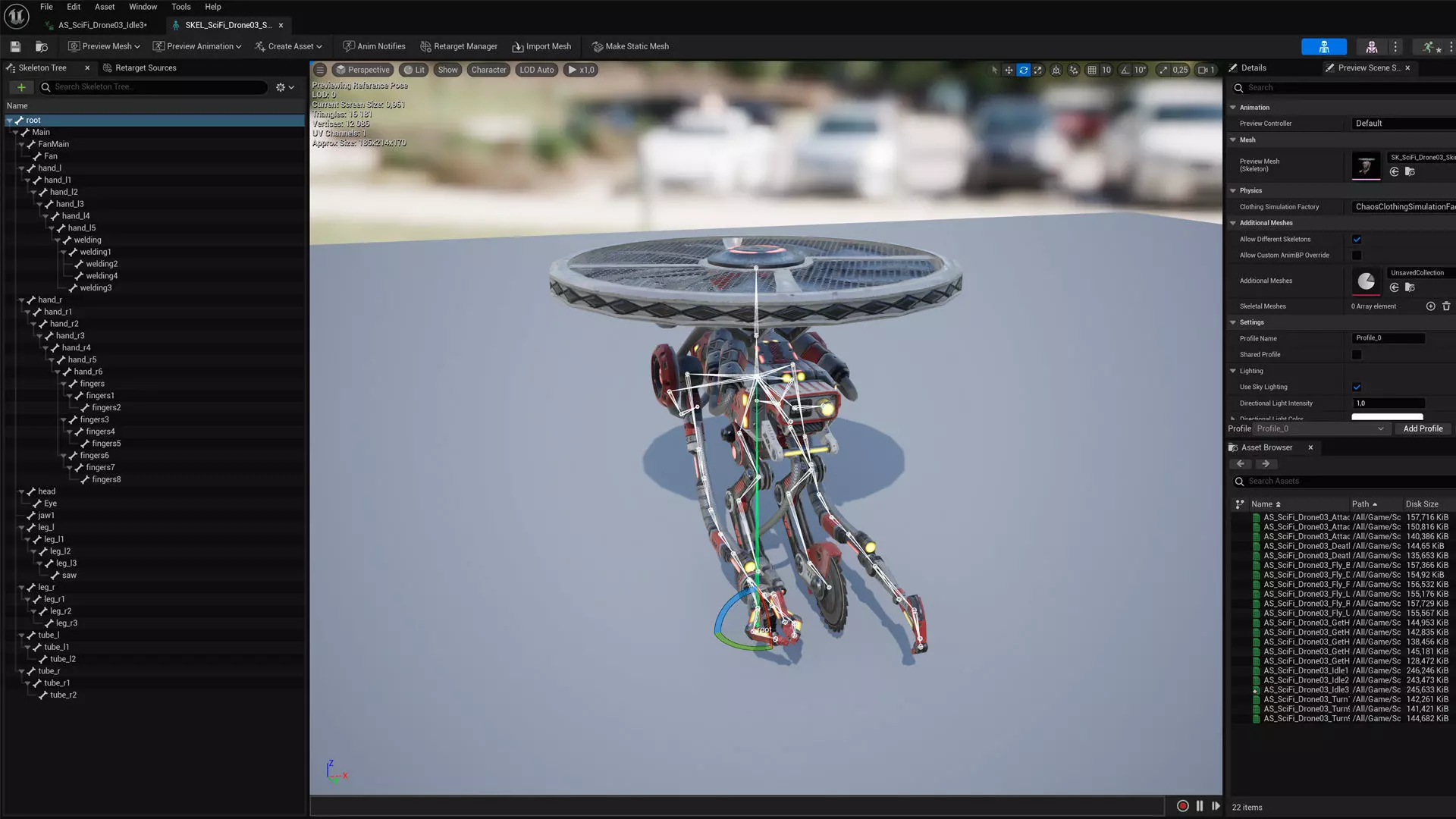This screenshot has height=819, width=1456.
Task: Switch to Skeletal Mesh editor mode
Action: click(1371, 46)
